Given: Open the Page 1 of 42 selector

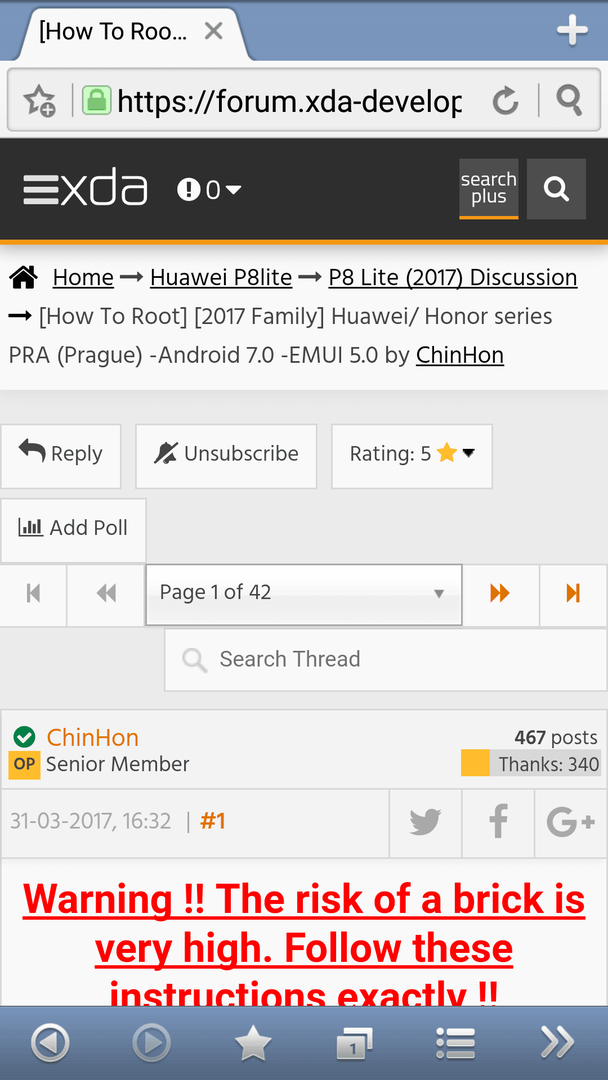Looking at the screenshot, I should pos(304,594).
